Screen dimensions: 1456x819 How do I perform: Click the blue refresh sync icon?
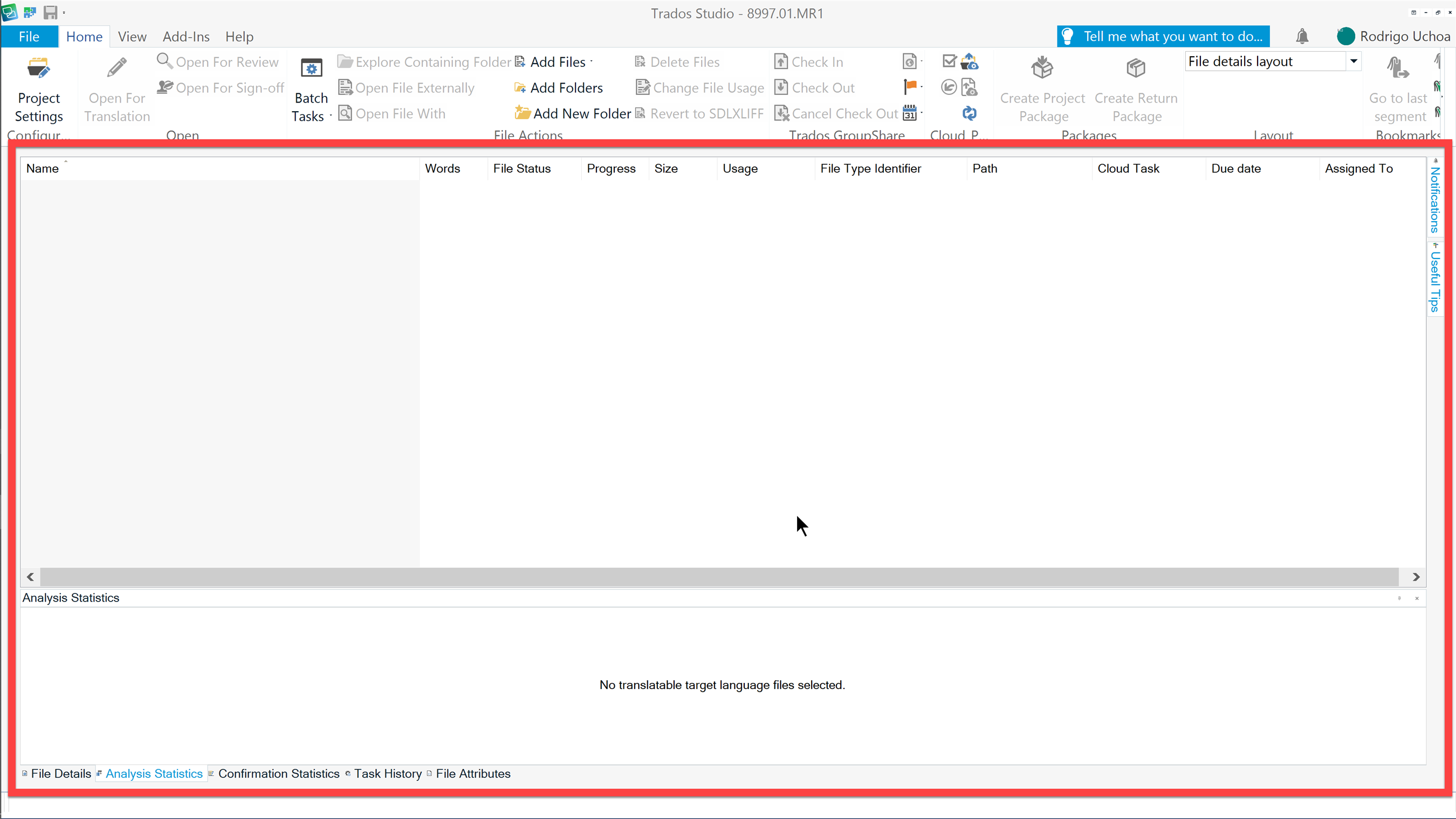click(x=970, y=113)
